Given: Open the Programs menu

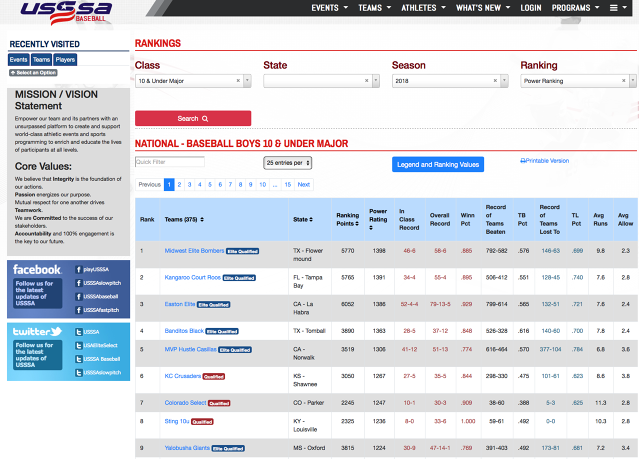Looking at the screenshot, I should click(x=575, y=8).
